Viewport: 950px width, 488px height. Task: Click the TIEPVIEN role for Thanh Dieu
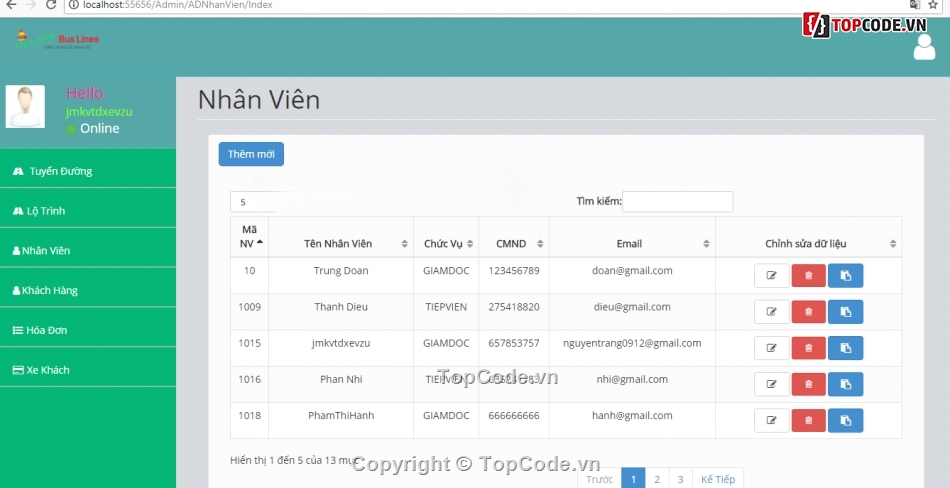446,307
